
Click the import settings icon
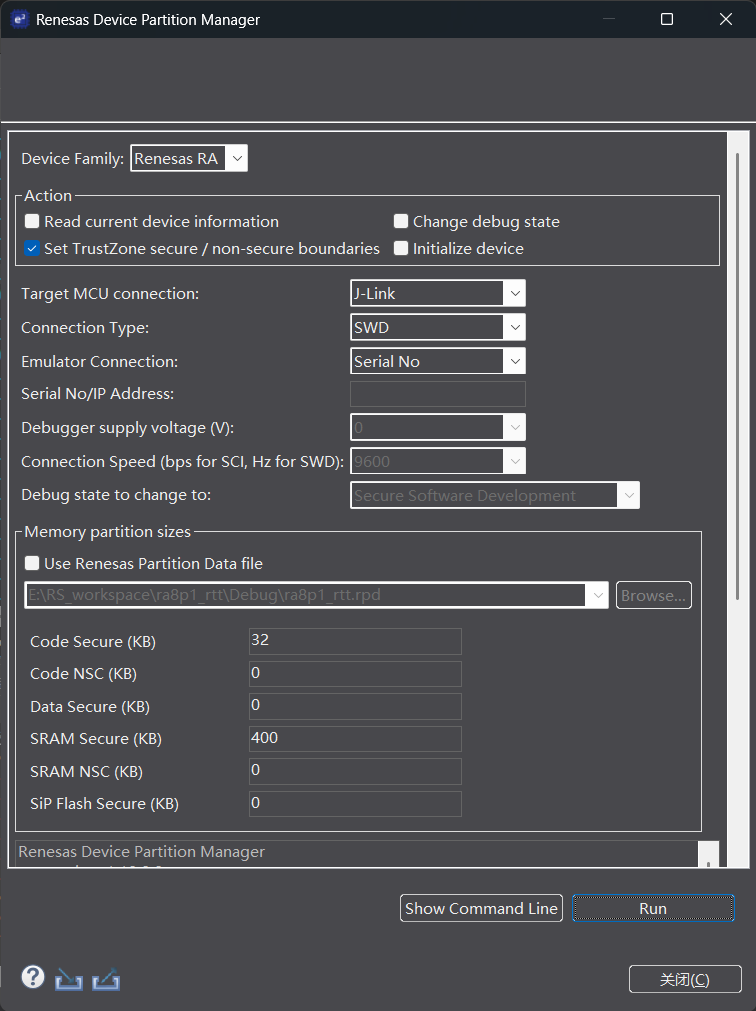pos(69,980)
